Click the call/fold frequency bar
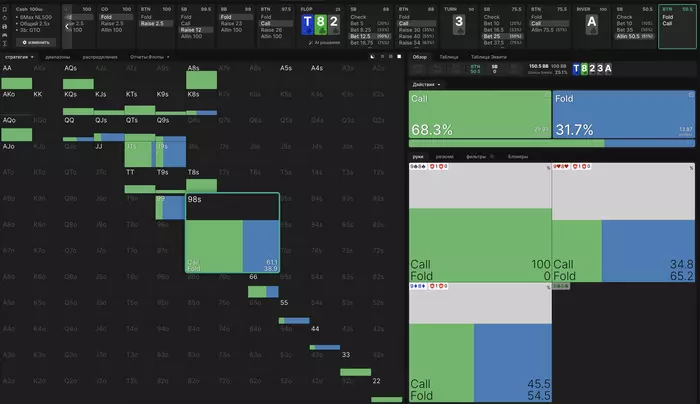This screenshot has width=700, height=404. click(552, 143)
